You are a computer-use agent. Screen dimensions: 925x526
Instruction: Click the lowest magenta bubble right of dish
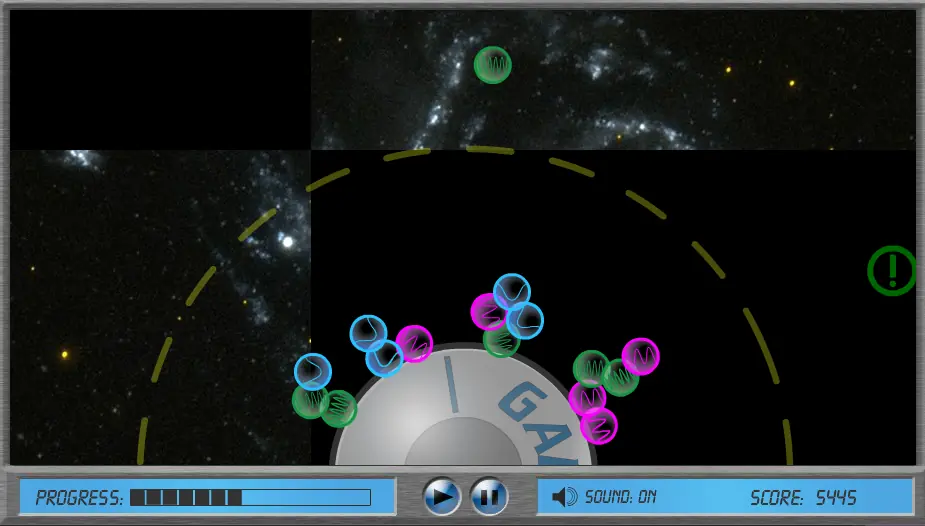[x=599, y=426]
